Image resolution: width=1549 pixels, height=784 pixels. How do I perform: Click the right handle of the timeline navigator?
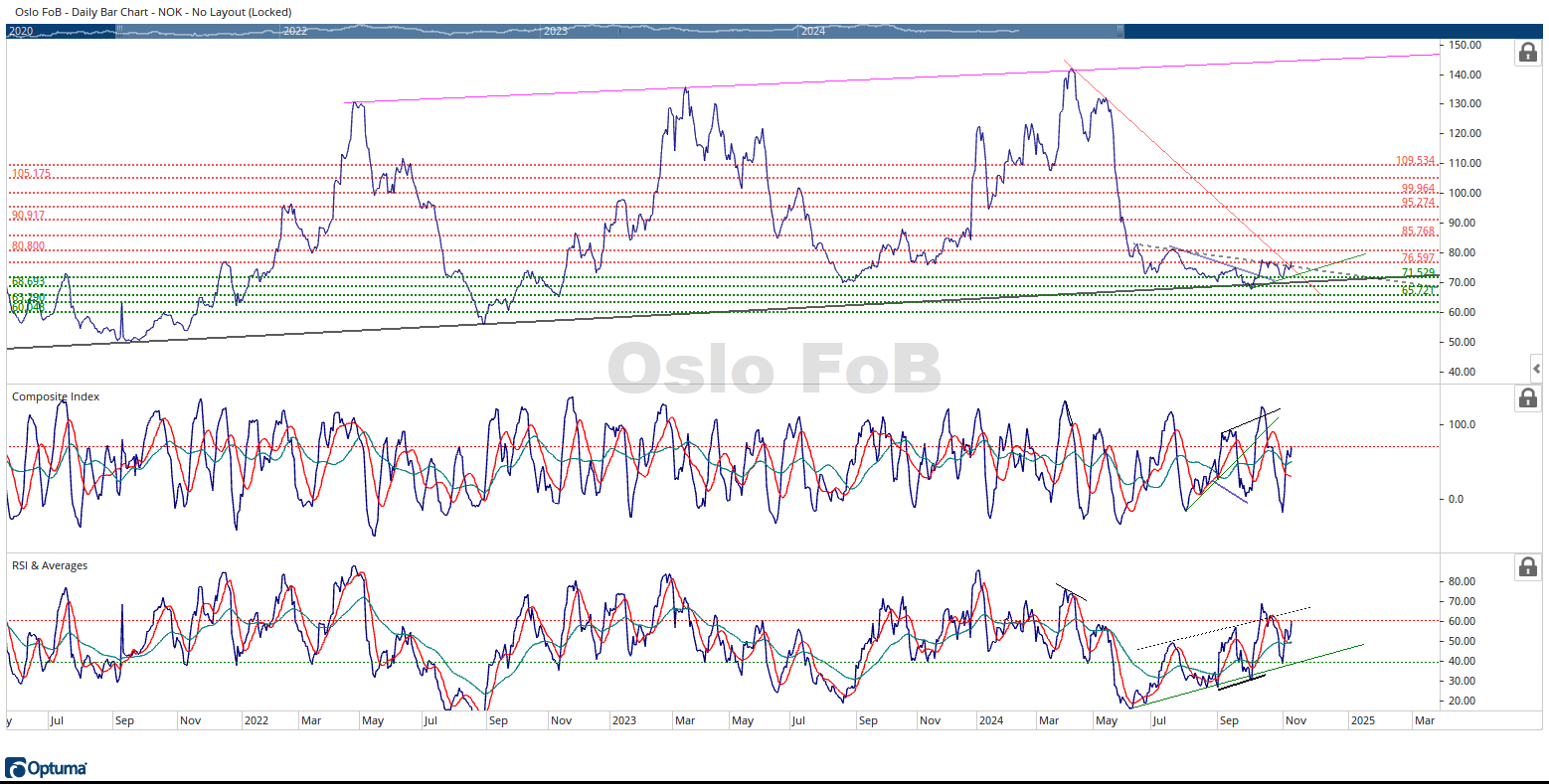1122,31
